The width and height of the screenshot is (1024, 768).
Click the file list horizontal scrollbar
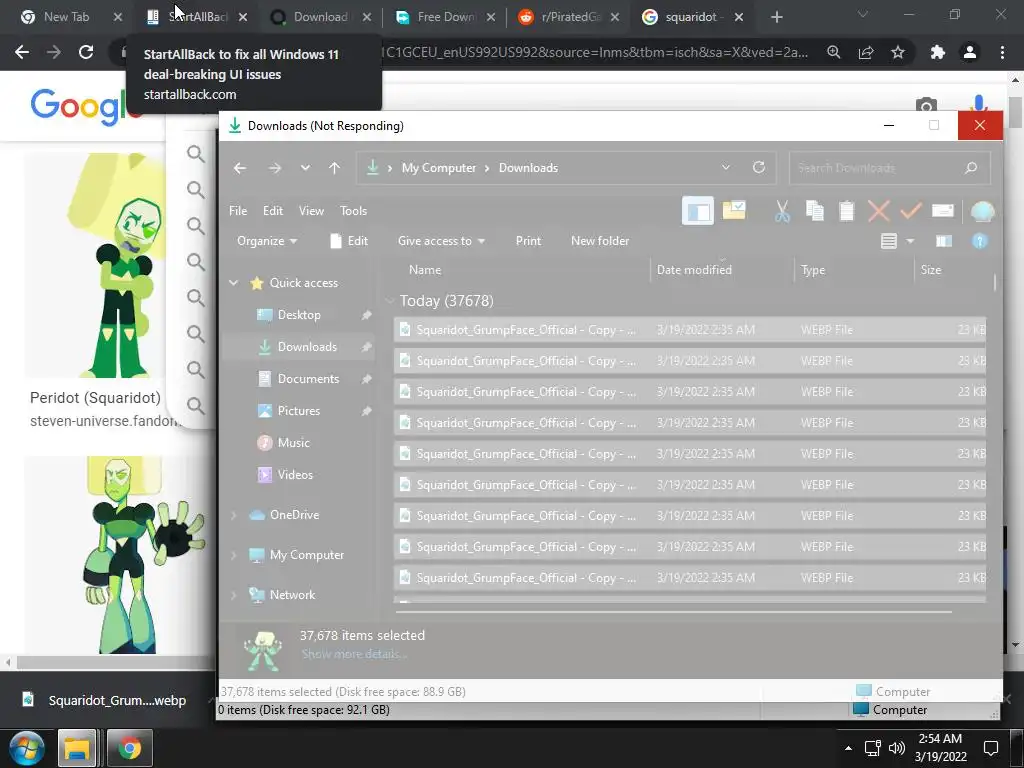[673, 612]
